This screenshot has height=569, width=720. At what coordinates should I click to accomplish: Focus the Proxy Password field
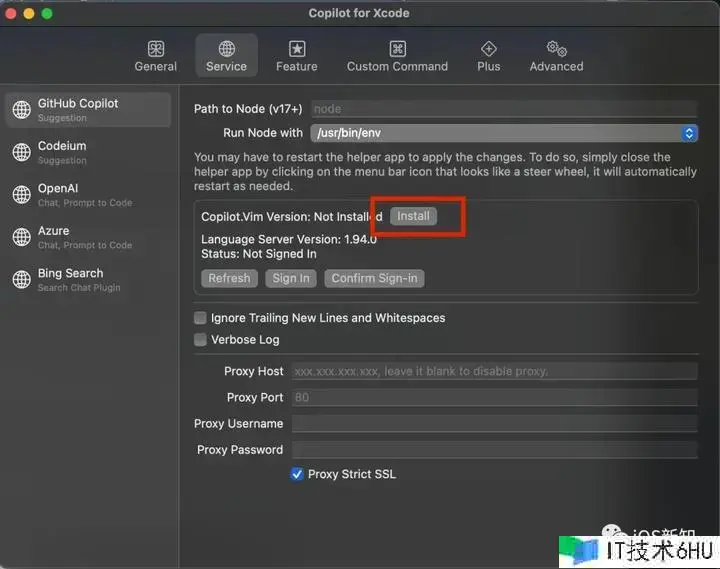point(495,450)
